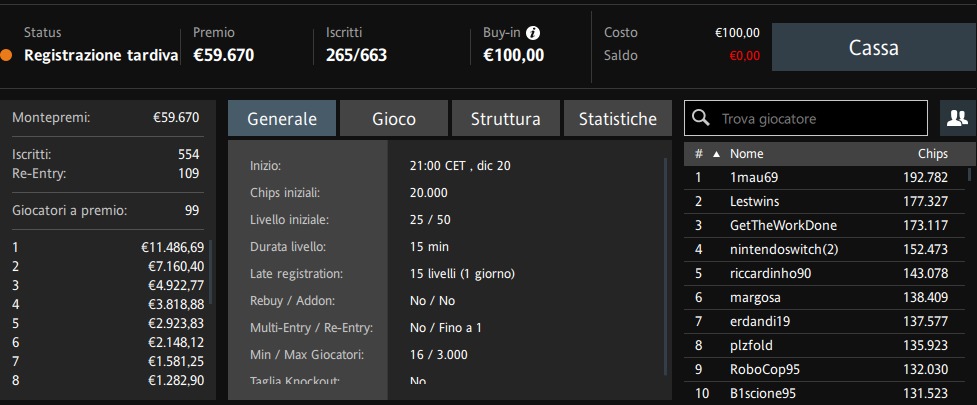Show the Generale tab
The width and height of the screenshot is (977, 405).
[282, 118]
